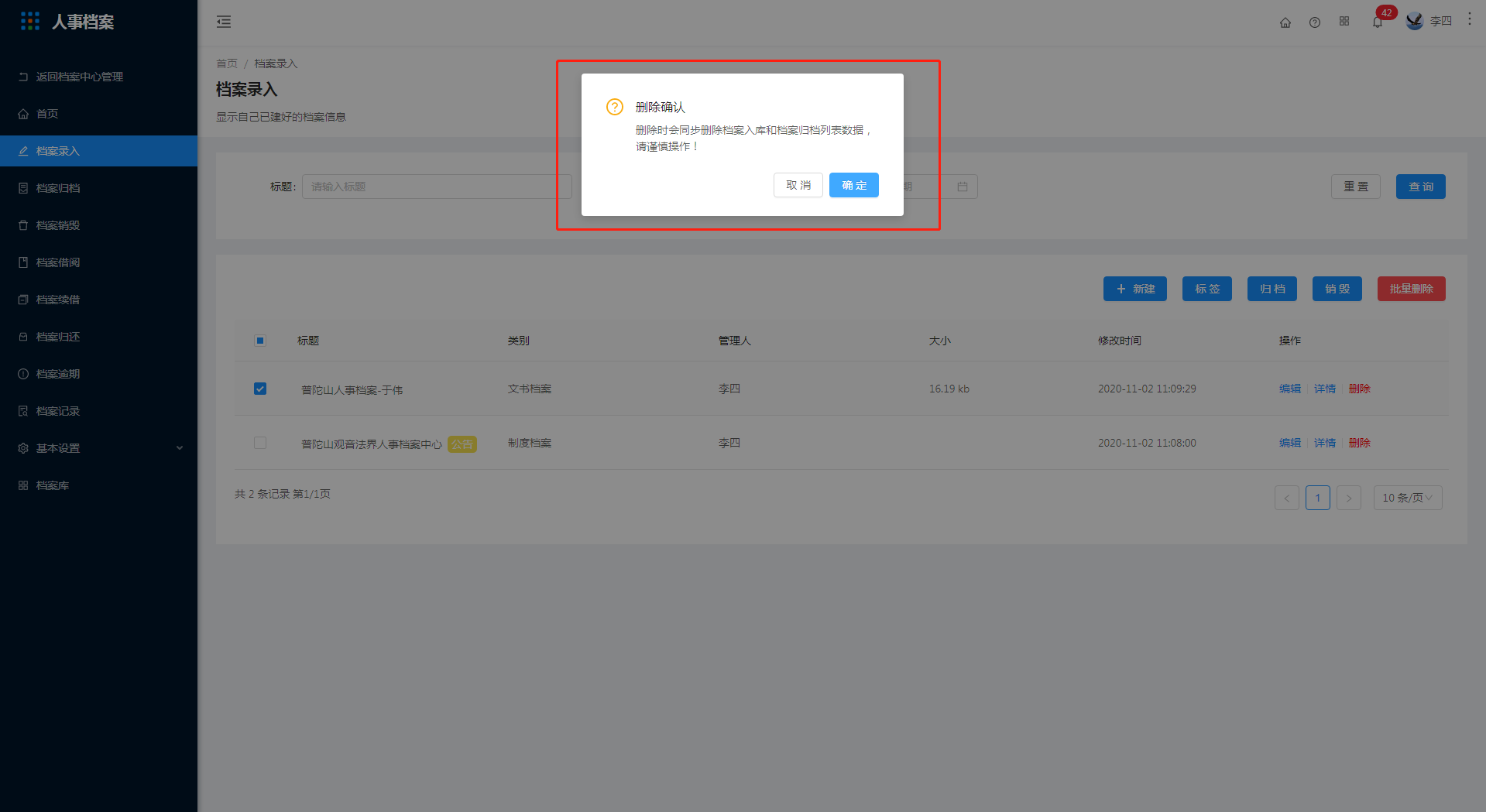Image resolution: width=1486 pixels, height=812 pixels.
Task: Click the 文书档案 category cell
Action: tap(530, 389)
